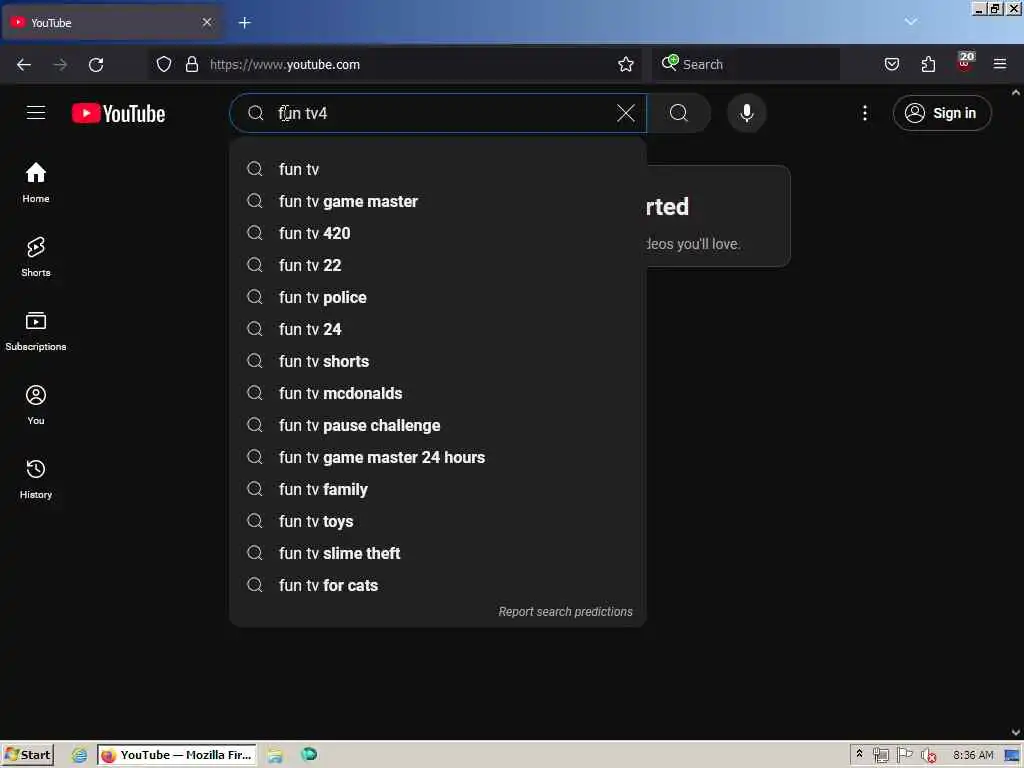Choose the suggestion 'fun tv shorts'
The image size is (1024, 768).
click(438, 361)
